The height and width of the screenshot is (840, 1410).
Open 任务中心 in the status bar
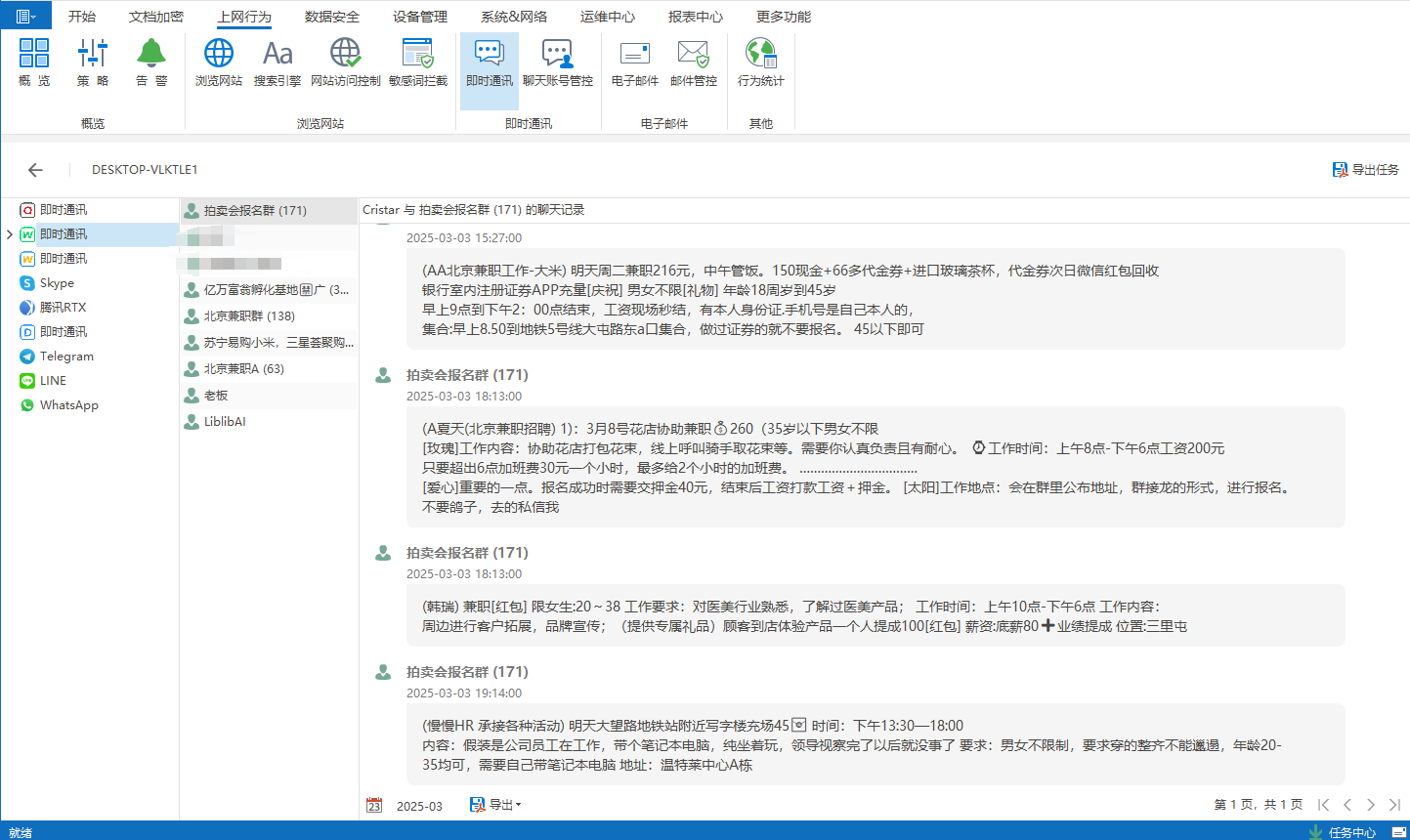[1343, 832]
